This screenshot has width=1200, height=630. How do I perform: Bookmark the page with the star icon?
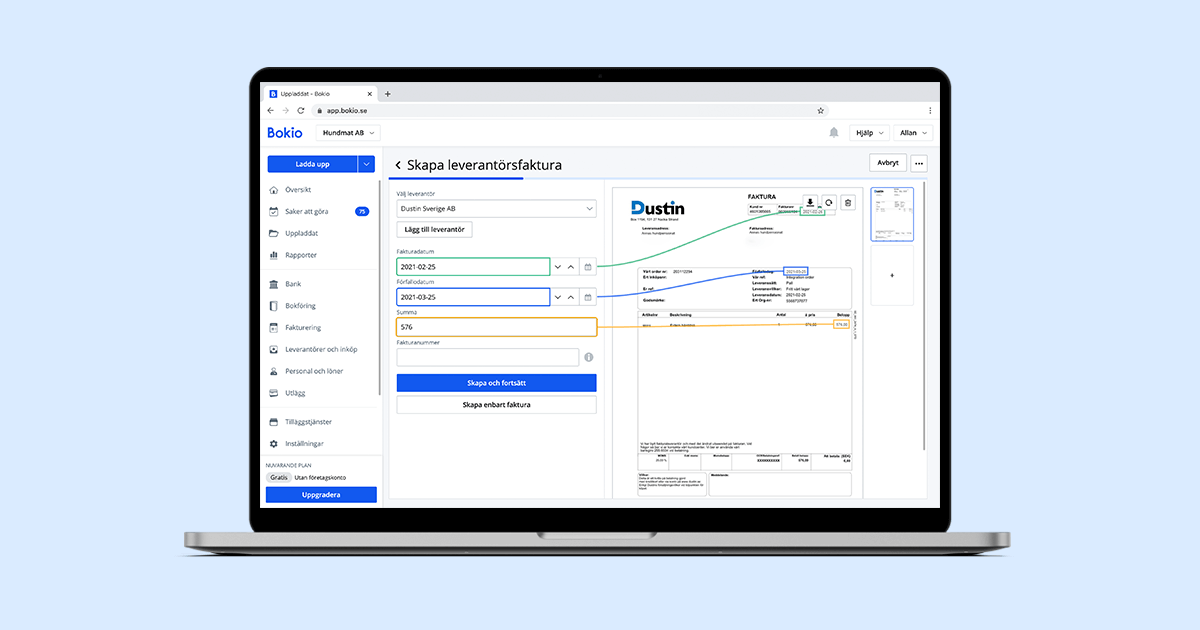click(x=820, y=110)
